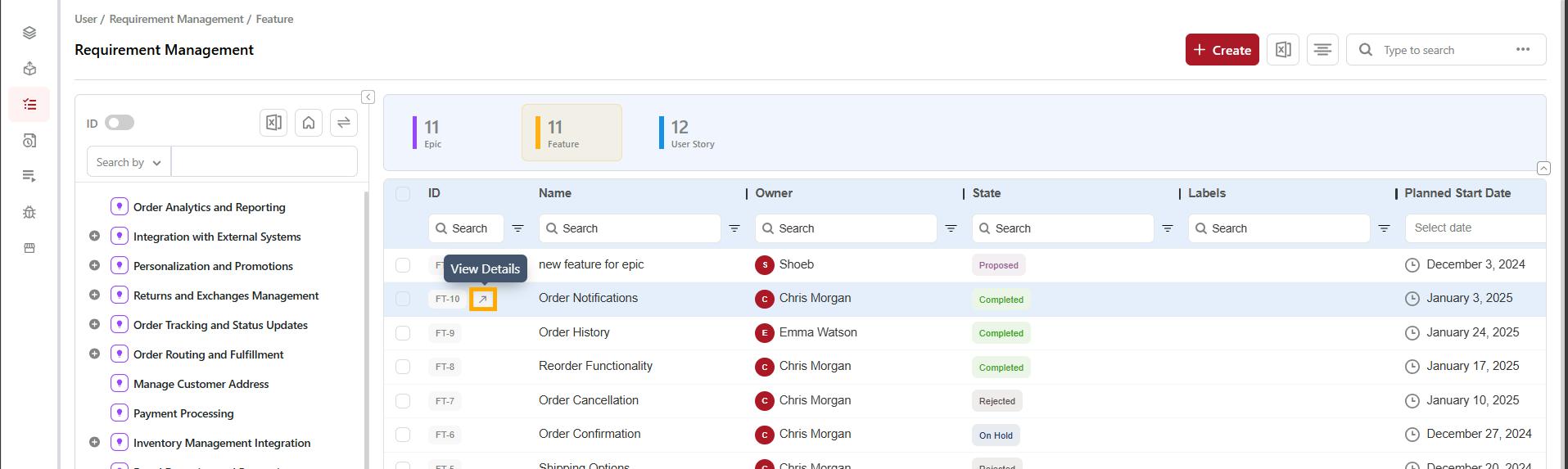The width and height of the screenshot is (1568, 469).
Task: Select all rows using the header checkbox
Action: pyautogui.click(x=403, y=194)
